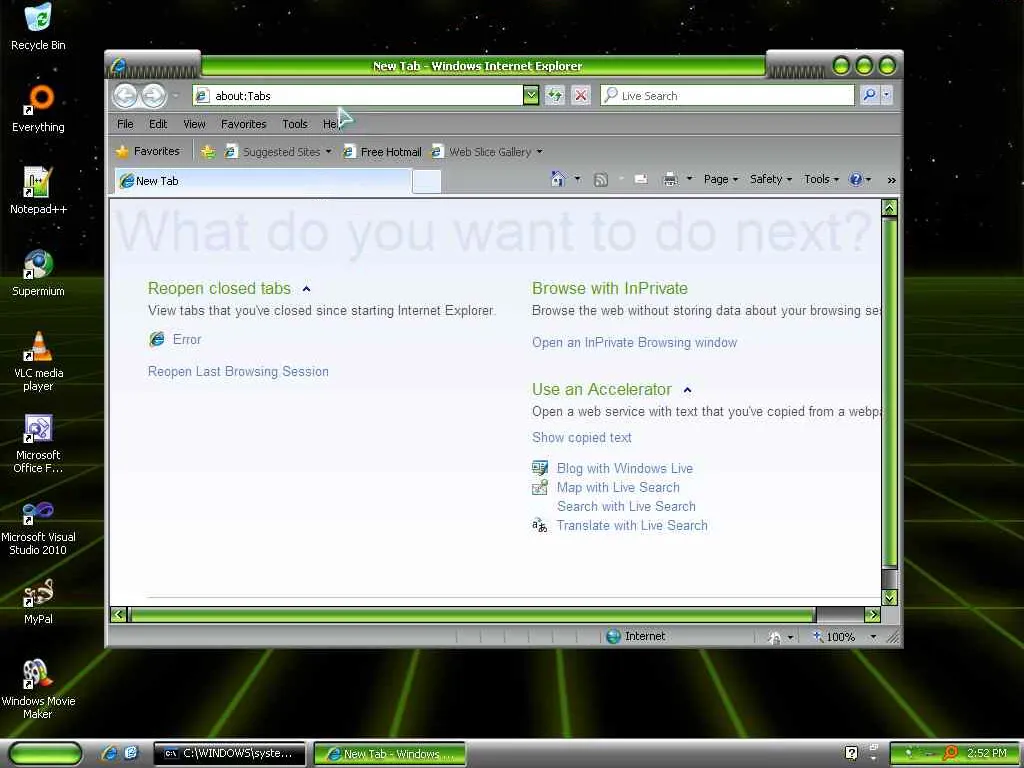Click Reopen Last Browsing Session link
The image size is (1024, 768).
click(238, 371)
